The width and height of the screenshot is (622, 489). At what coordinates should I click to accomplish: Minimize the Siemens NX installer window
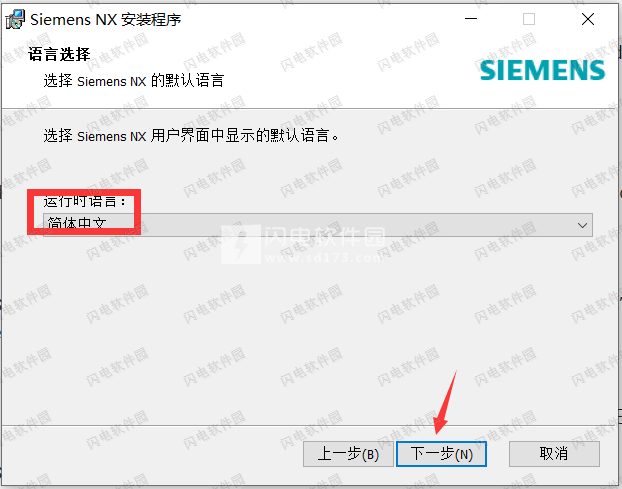471,19
